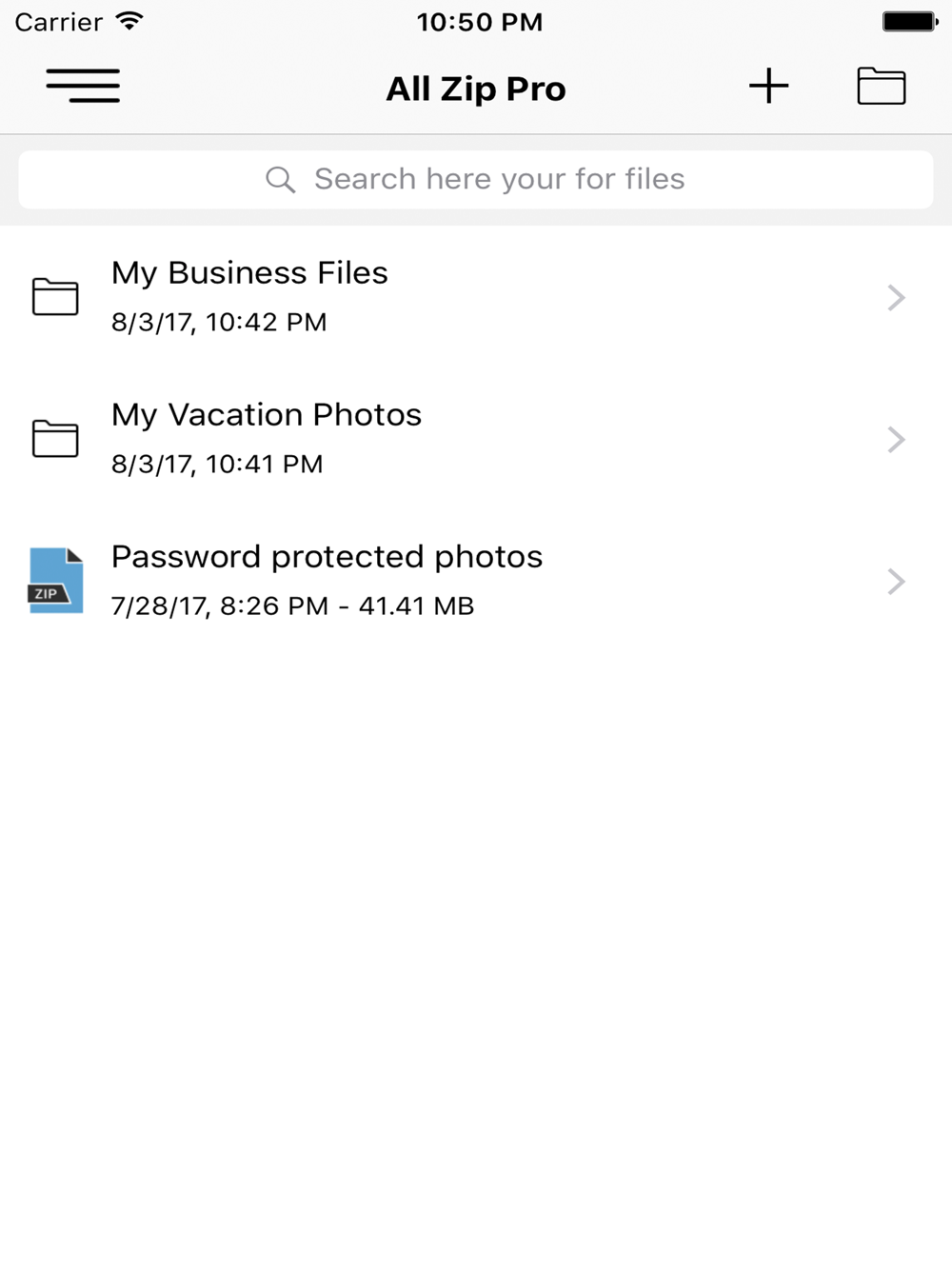Click the 8/3/17, 10:42 PM date line
The image size is (952, 1270).
coord(219,322)
